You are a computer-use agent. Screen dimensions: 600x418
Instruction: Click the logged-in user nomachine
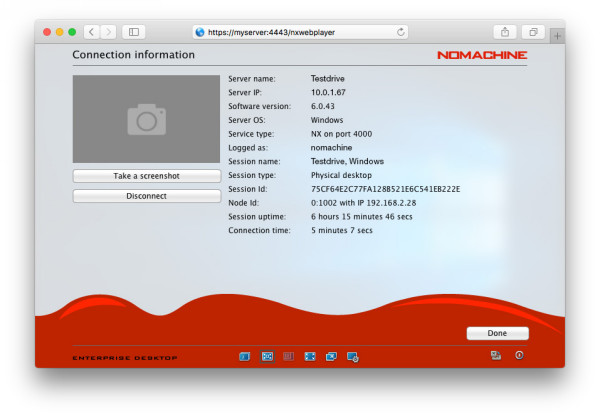pos(331,148)
